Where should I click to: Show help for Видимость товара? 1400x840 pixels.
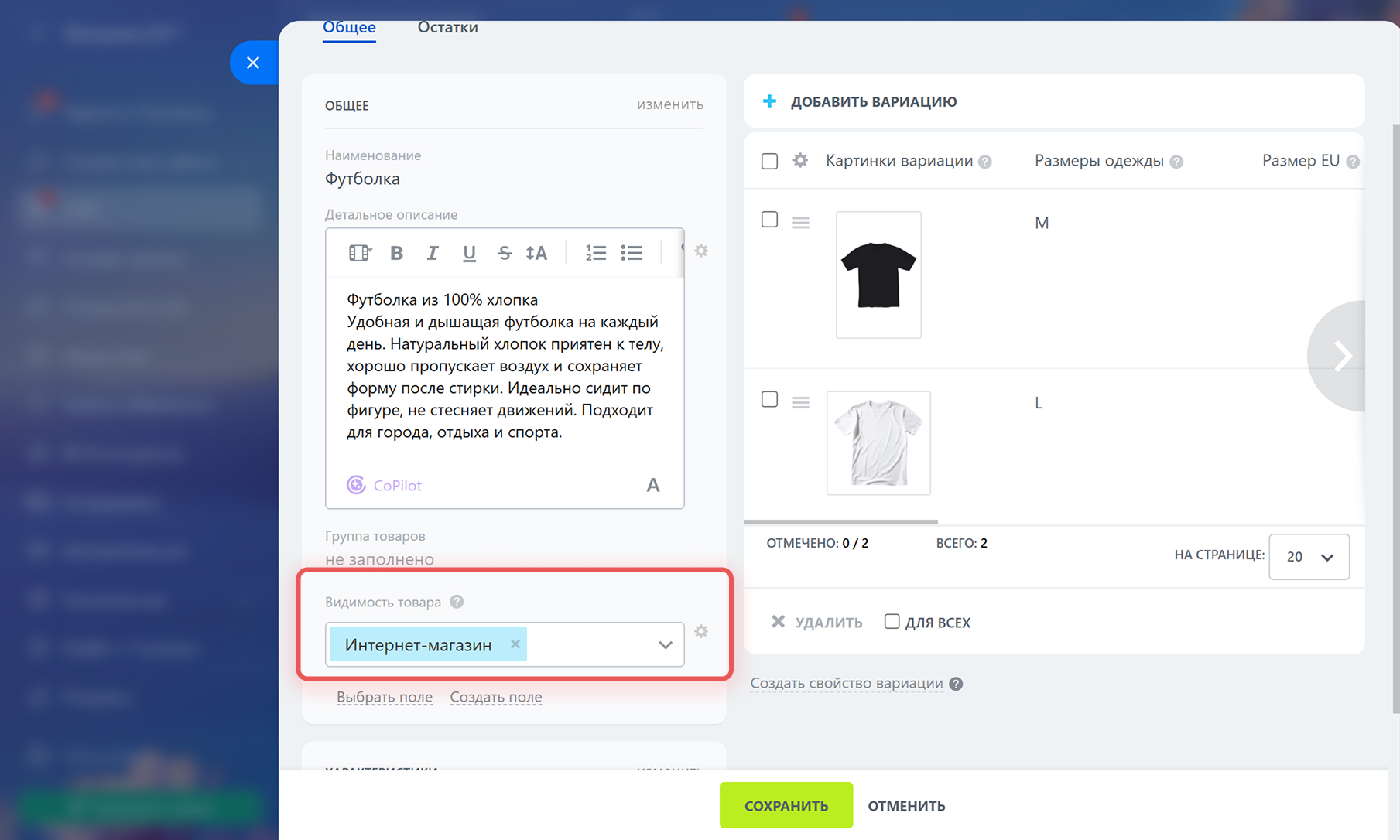(457, 602)
